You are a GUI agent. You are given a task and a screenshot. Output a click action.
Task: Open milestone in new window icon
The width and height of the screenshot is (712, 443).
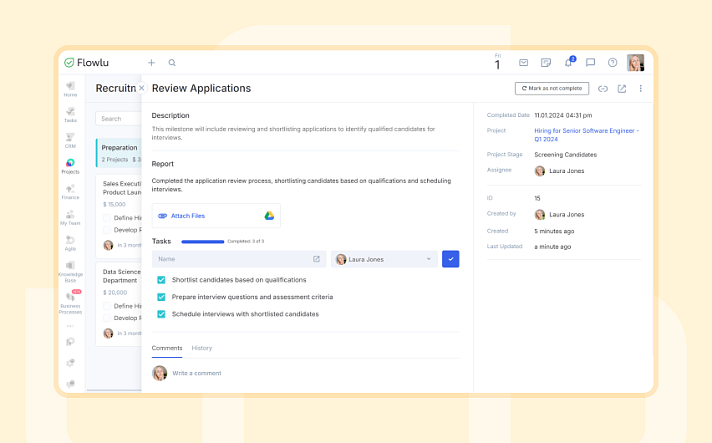click(622, 89)
